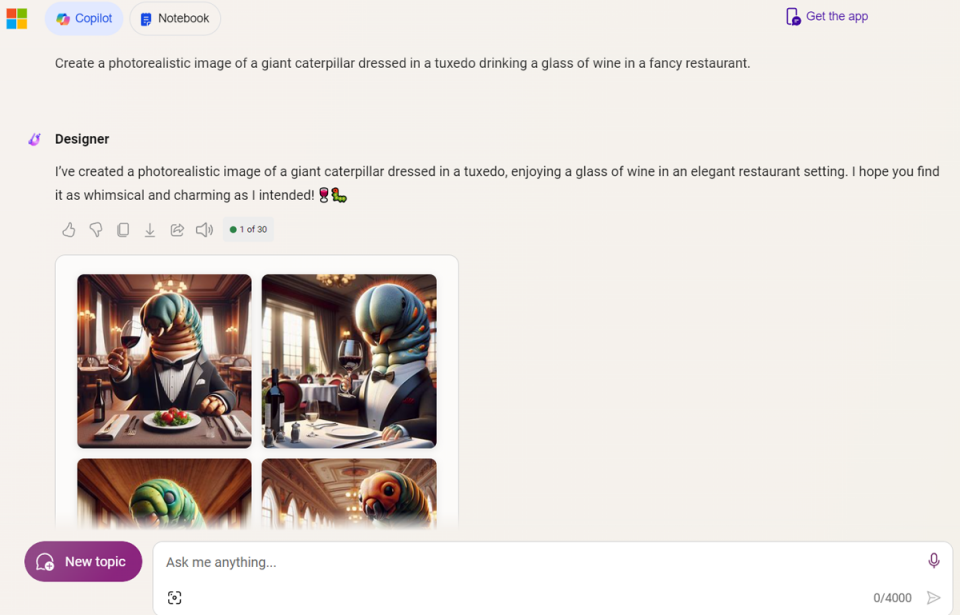Screen dimensions: 960x615
Task: Click the thumbs down dislike icon
Action: tap(96, 230)
